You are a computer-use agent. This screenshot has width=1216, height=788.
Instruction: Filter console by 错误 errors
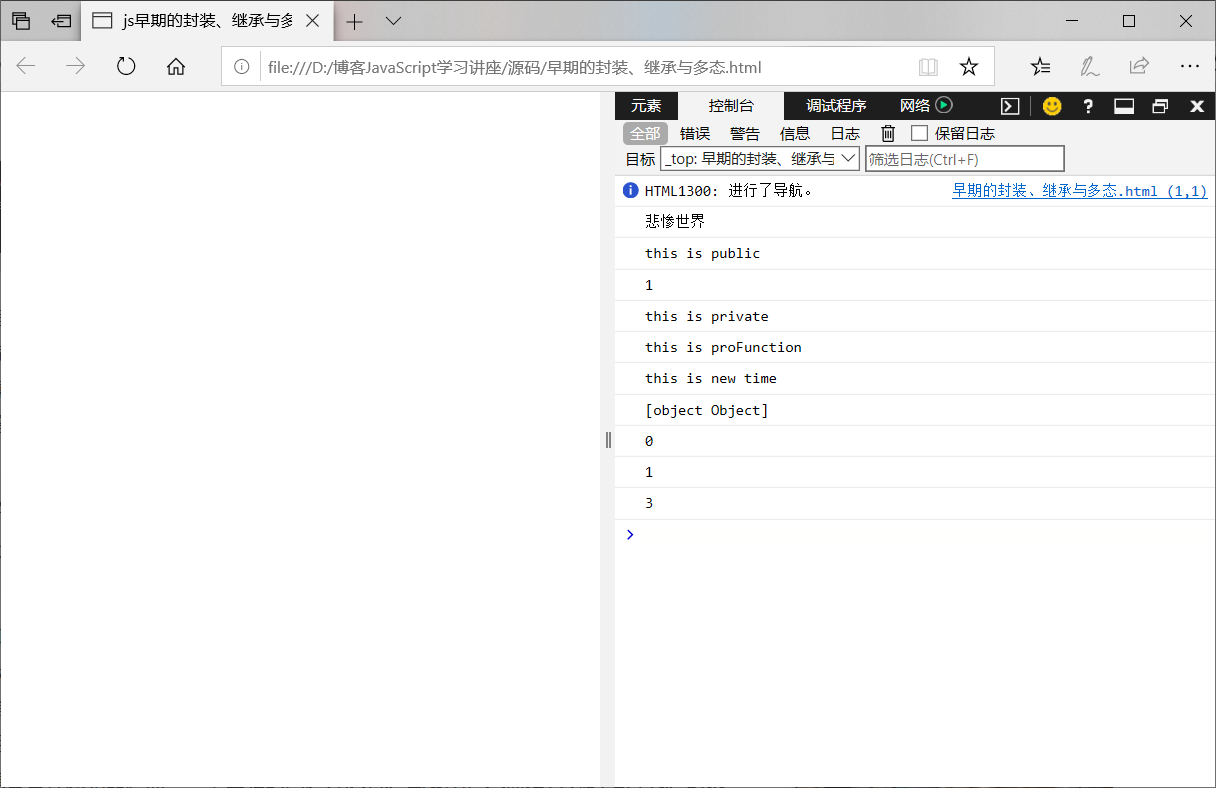[x=695, y=134]
